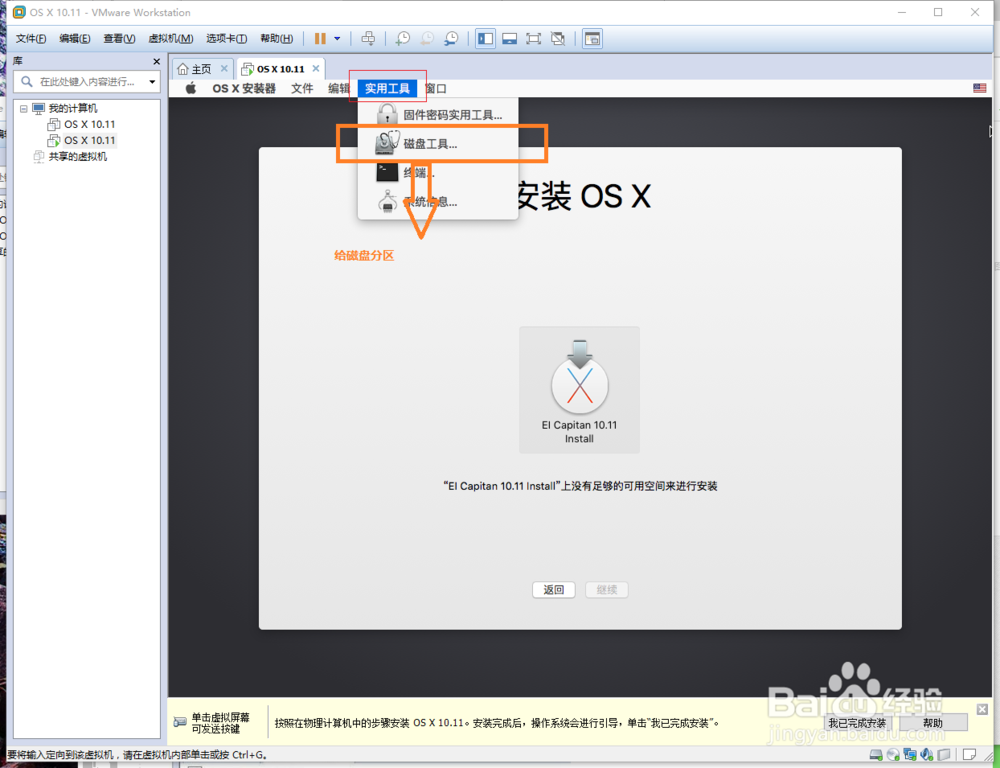Open the 窗口 menu
1000x768 pixels.
coord(436,89)
